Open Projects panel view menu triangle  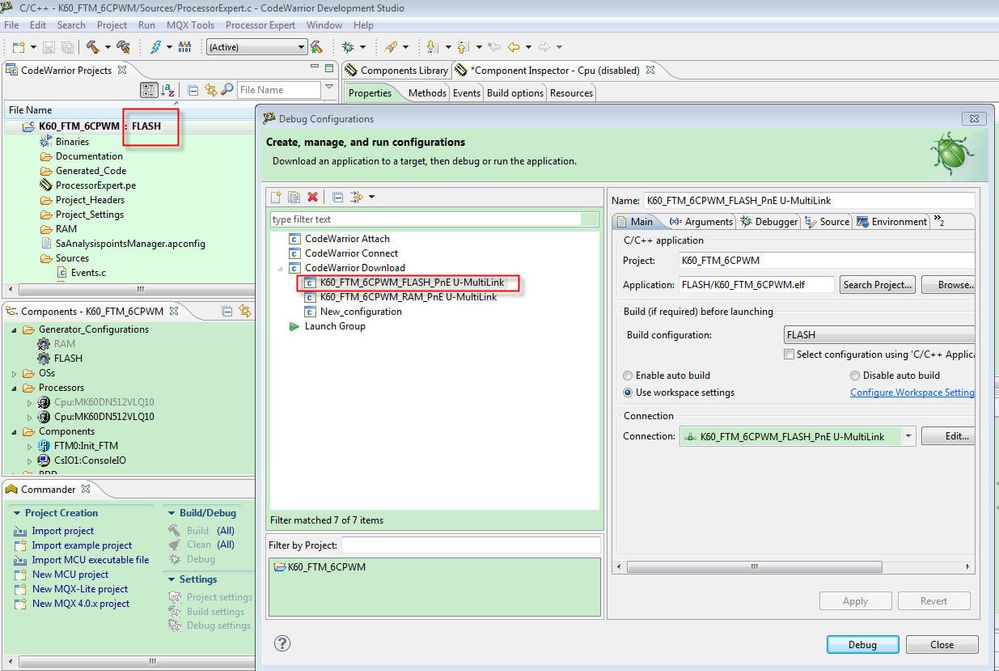click(x=329, y=87)
